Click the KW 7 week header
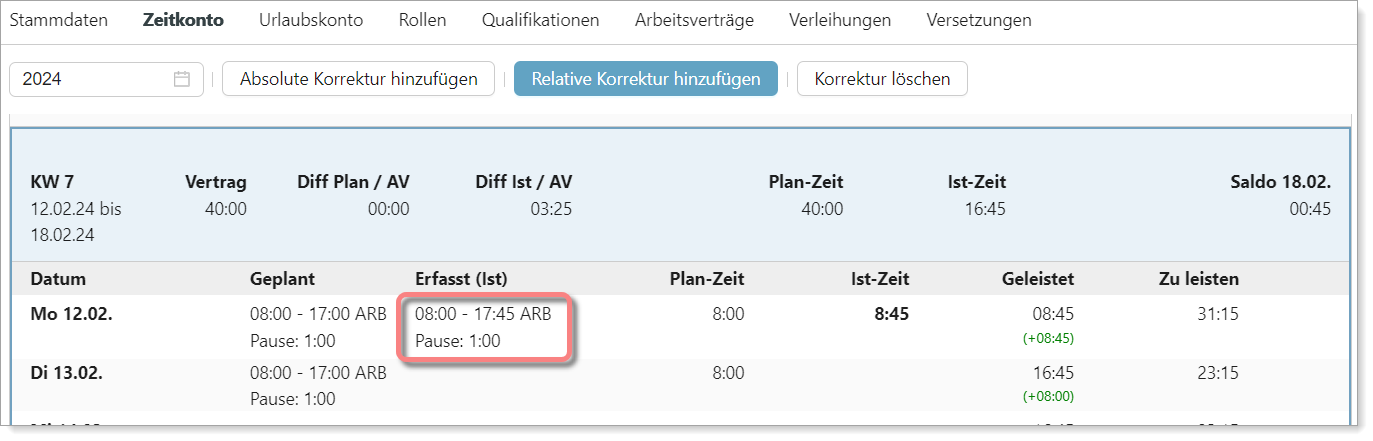Screen dimensions: 1373x441 pos(52,182)
